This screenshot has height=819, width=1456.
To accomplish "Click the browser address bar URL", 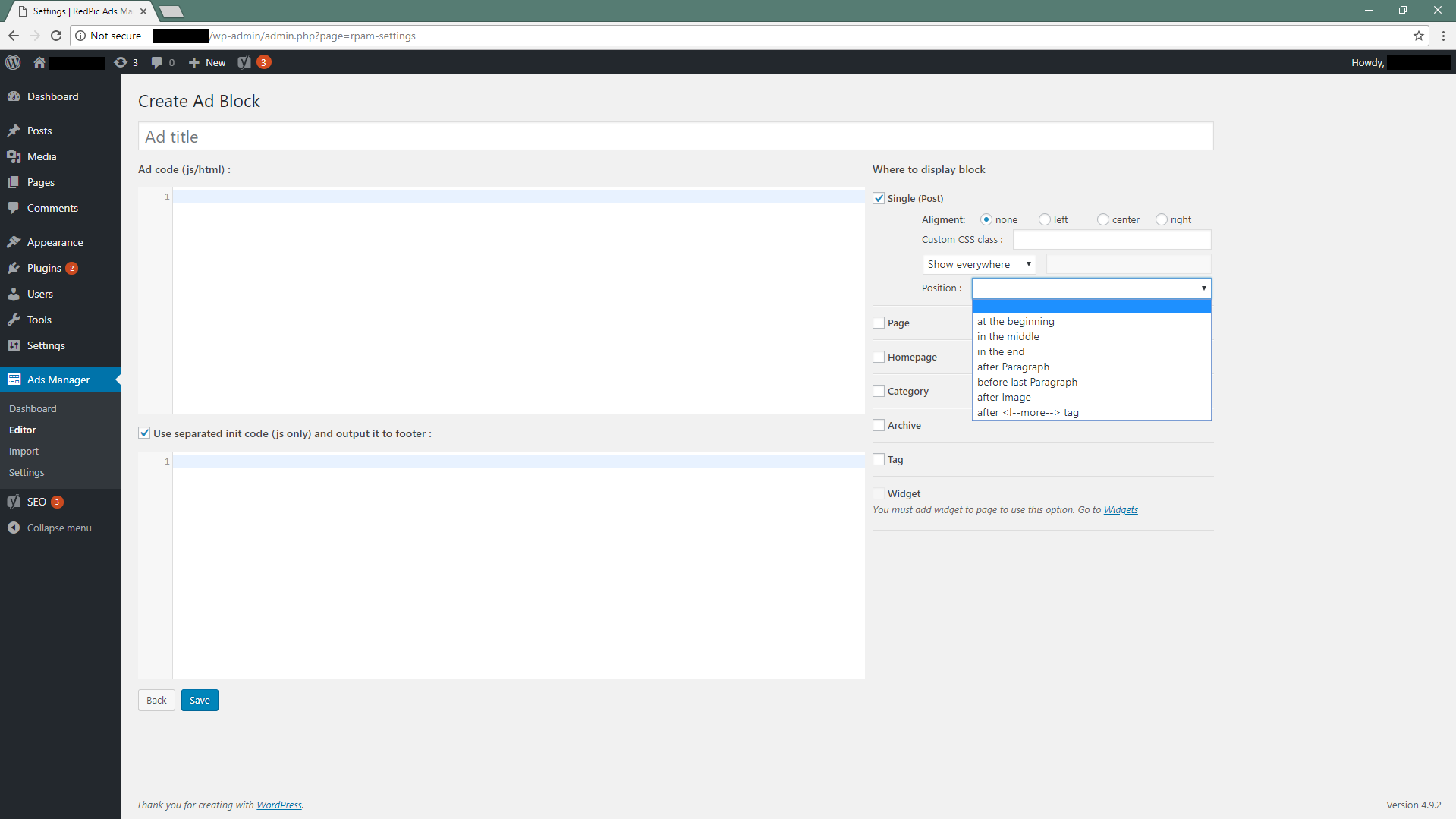I will 314,36.
